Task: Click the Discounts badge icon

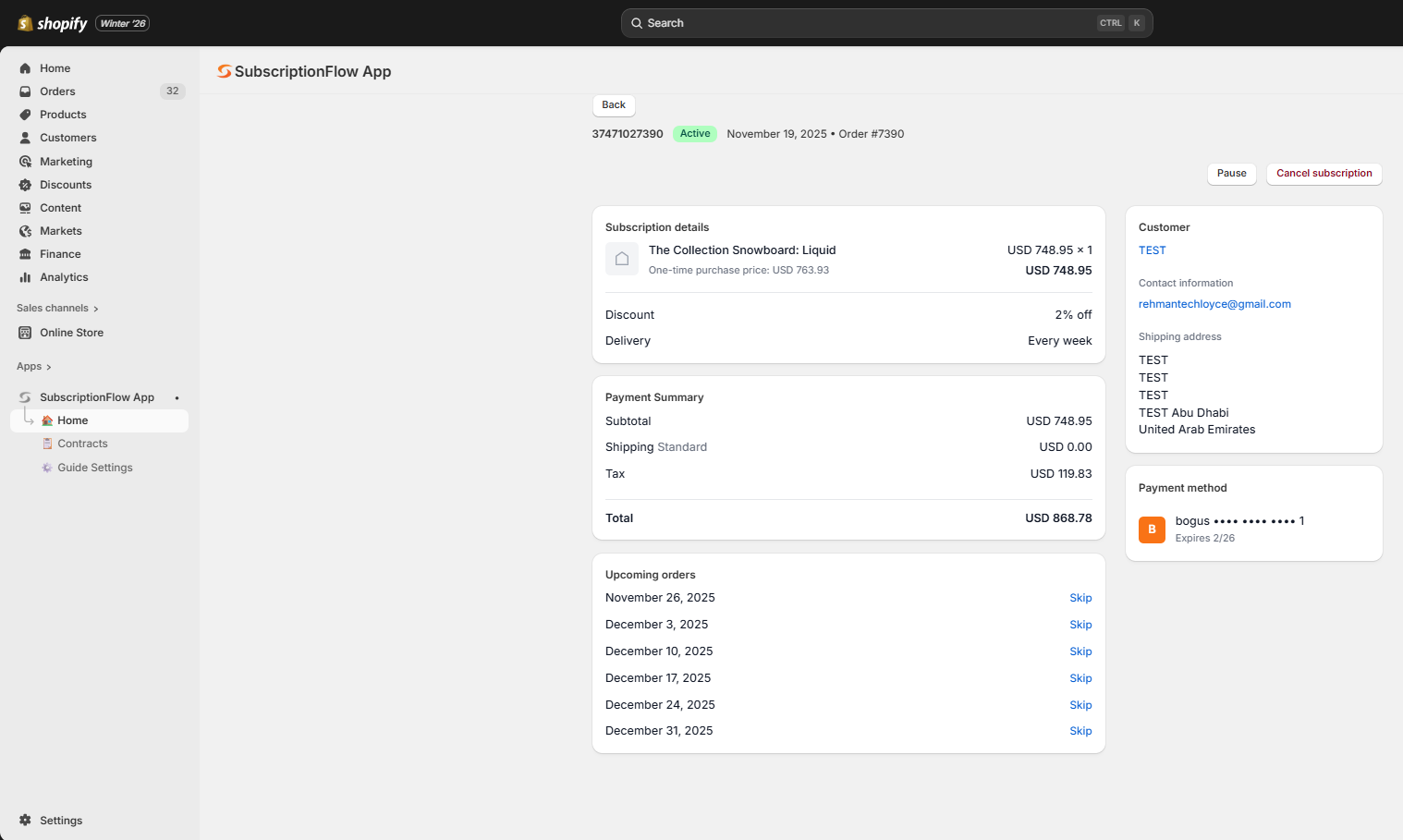Action: 25,185
